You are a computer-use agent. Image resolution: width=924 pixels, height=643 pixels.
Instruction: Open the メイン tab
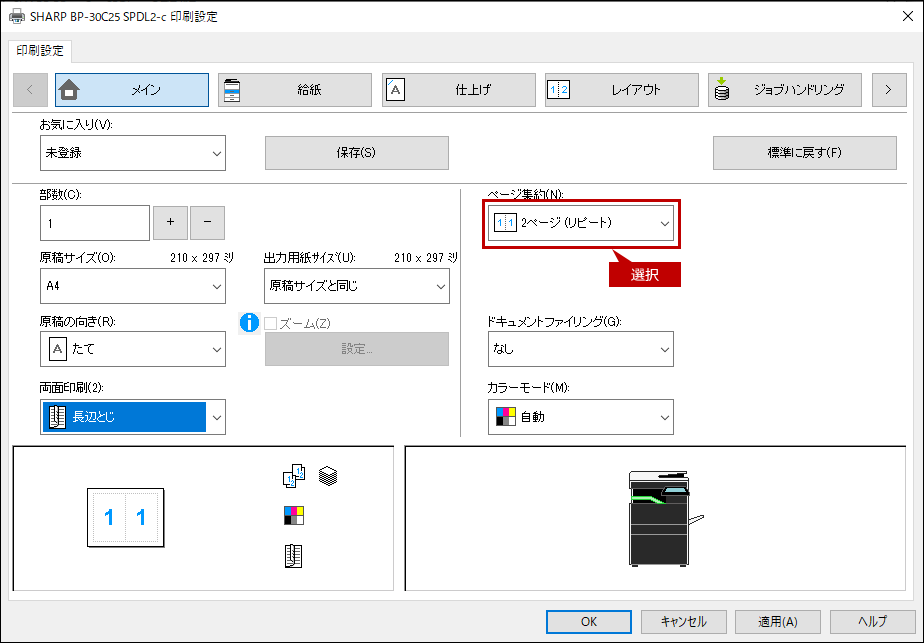point(132,90)
